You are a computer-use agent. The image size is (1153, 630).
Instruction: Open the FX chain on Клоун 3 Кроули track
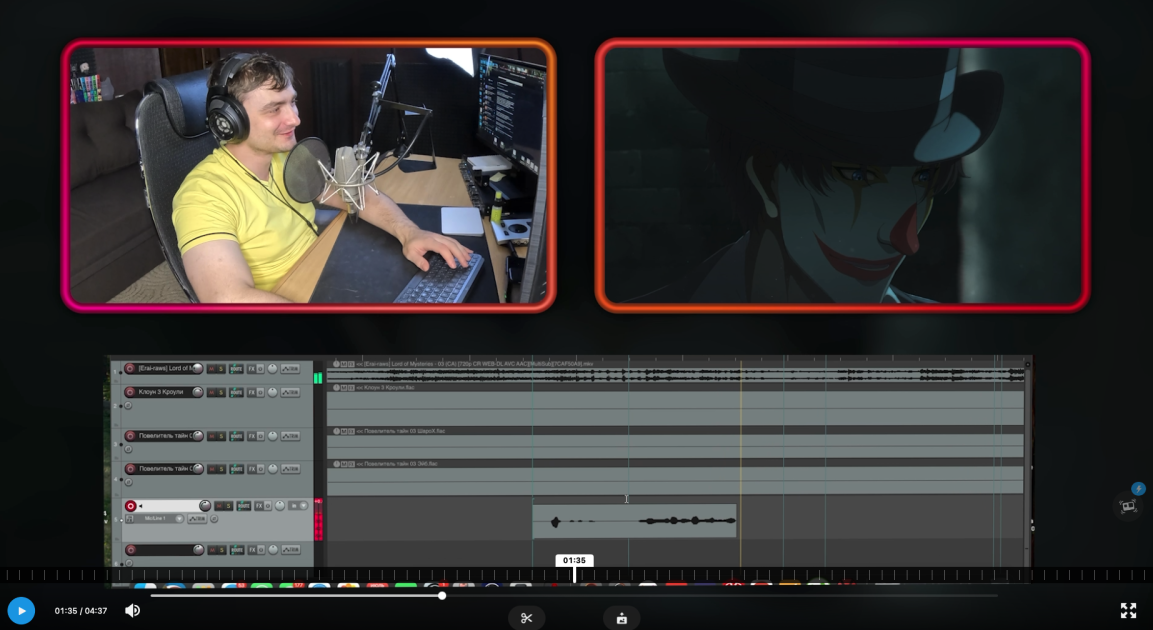[251, 393]
